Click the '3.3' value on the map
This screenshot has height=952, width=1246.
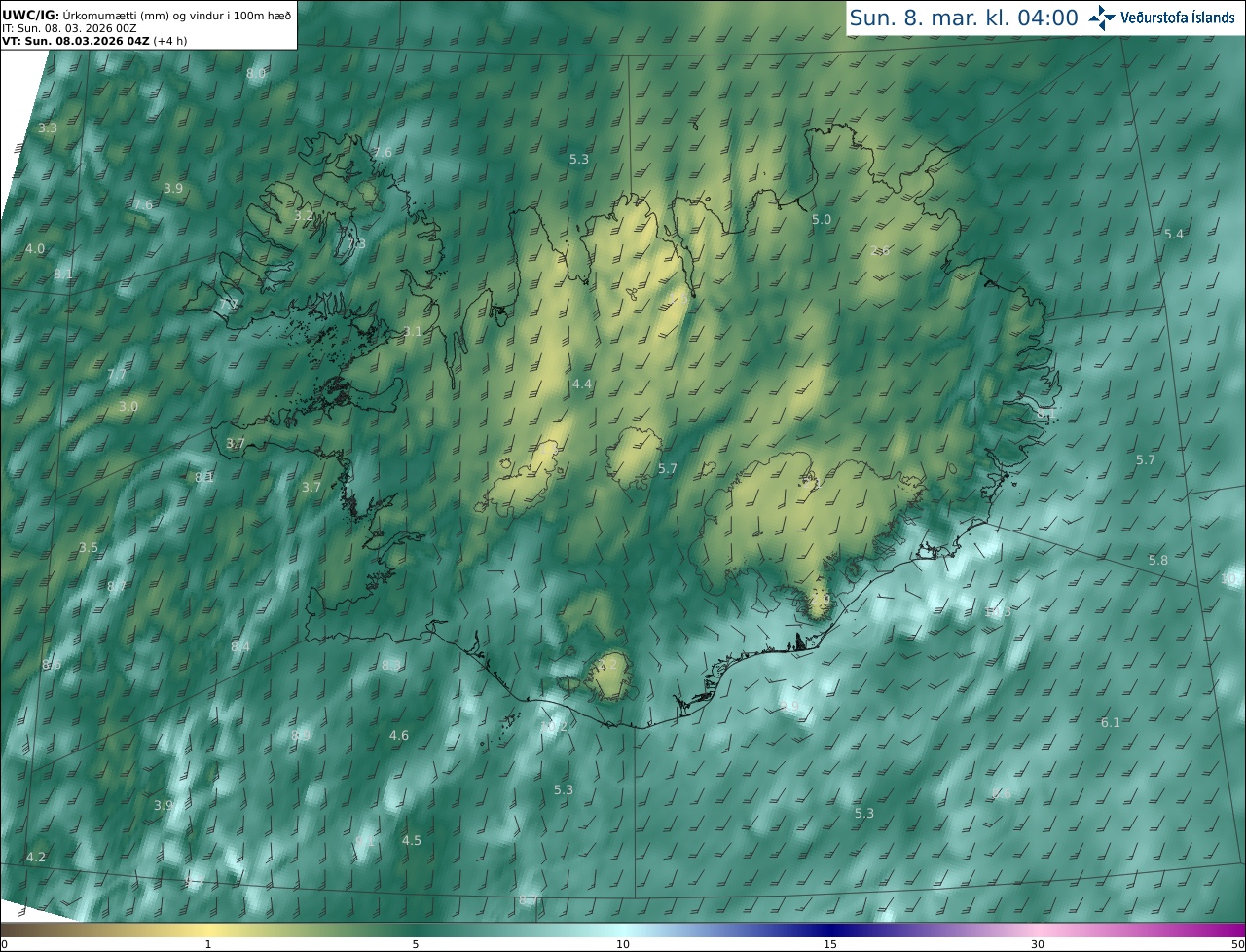[48, 128]
